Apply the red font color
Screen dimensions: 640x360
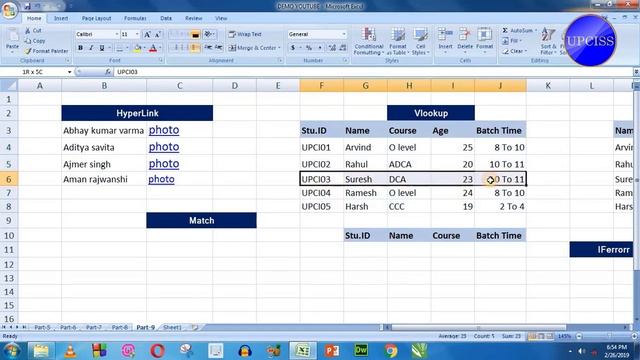(x=153, y=48)
